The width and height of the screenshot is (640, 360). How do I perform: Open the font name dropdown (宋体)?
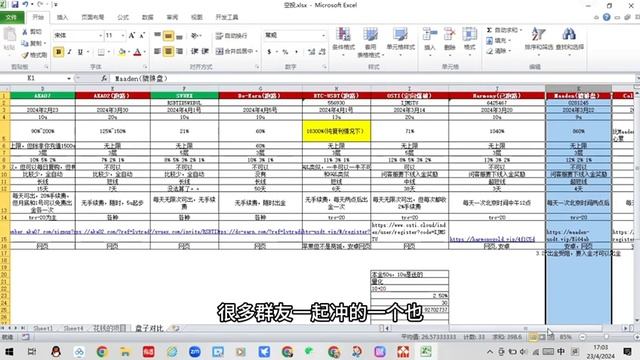click(x=100, y=36)
